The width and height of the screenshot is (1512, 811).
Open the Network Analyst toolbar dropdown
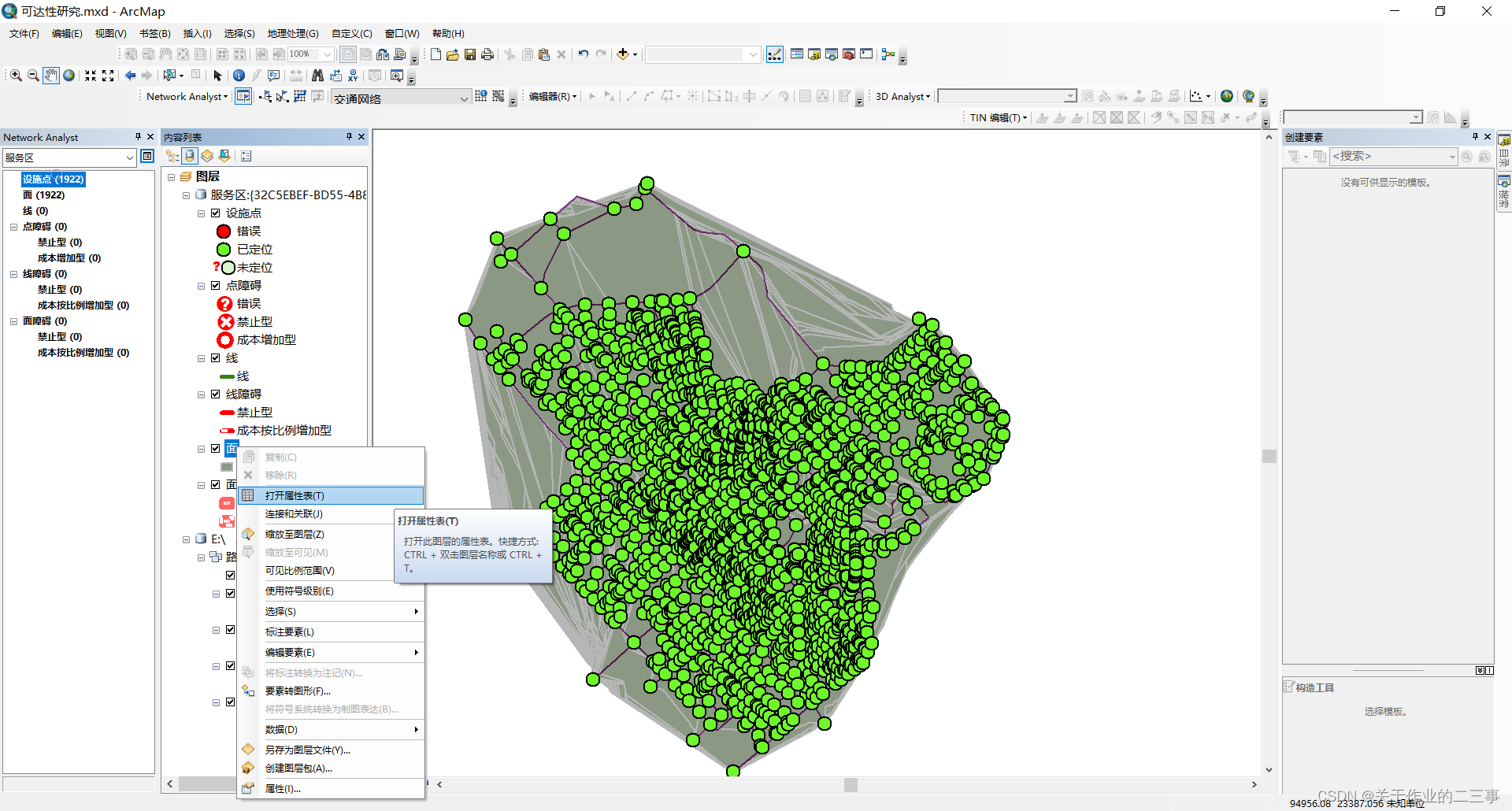[187, 96]
